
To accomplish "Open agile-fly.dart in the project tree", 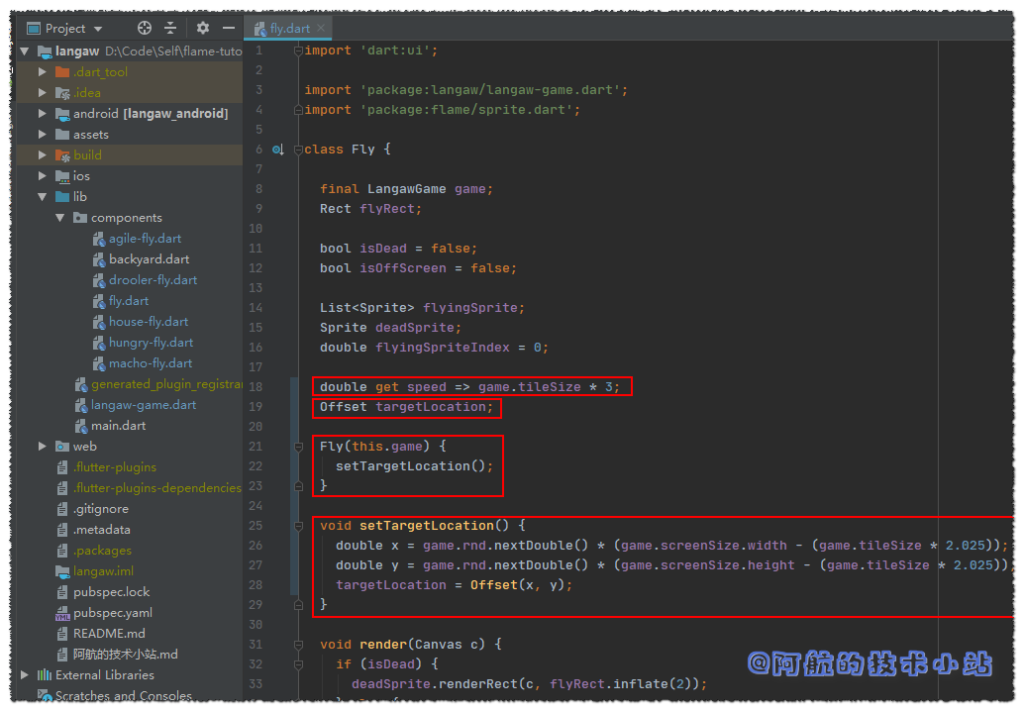I will click(144, 239).
